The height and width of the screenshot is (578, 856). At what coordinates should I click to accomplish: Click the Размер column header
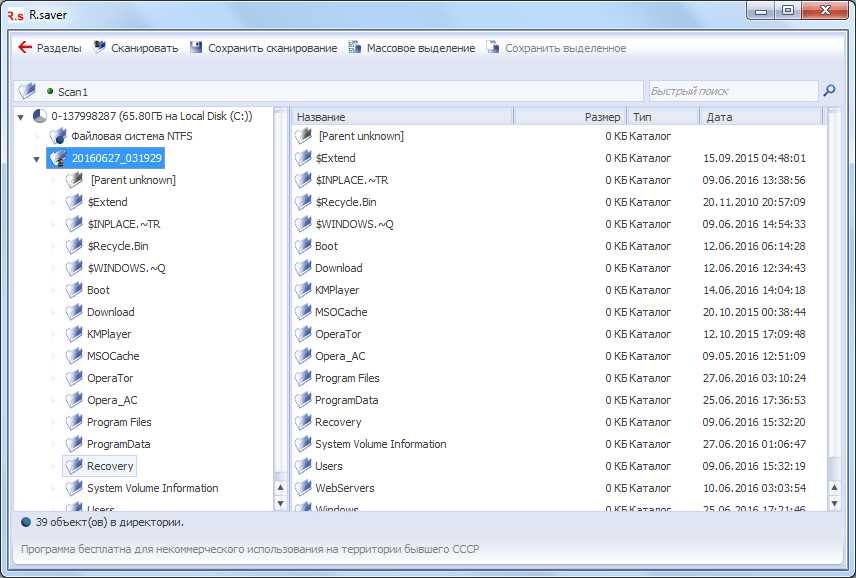tap(570, 117)
